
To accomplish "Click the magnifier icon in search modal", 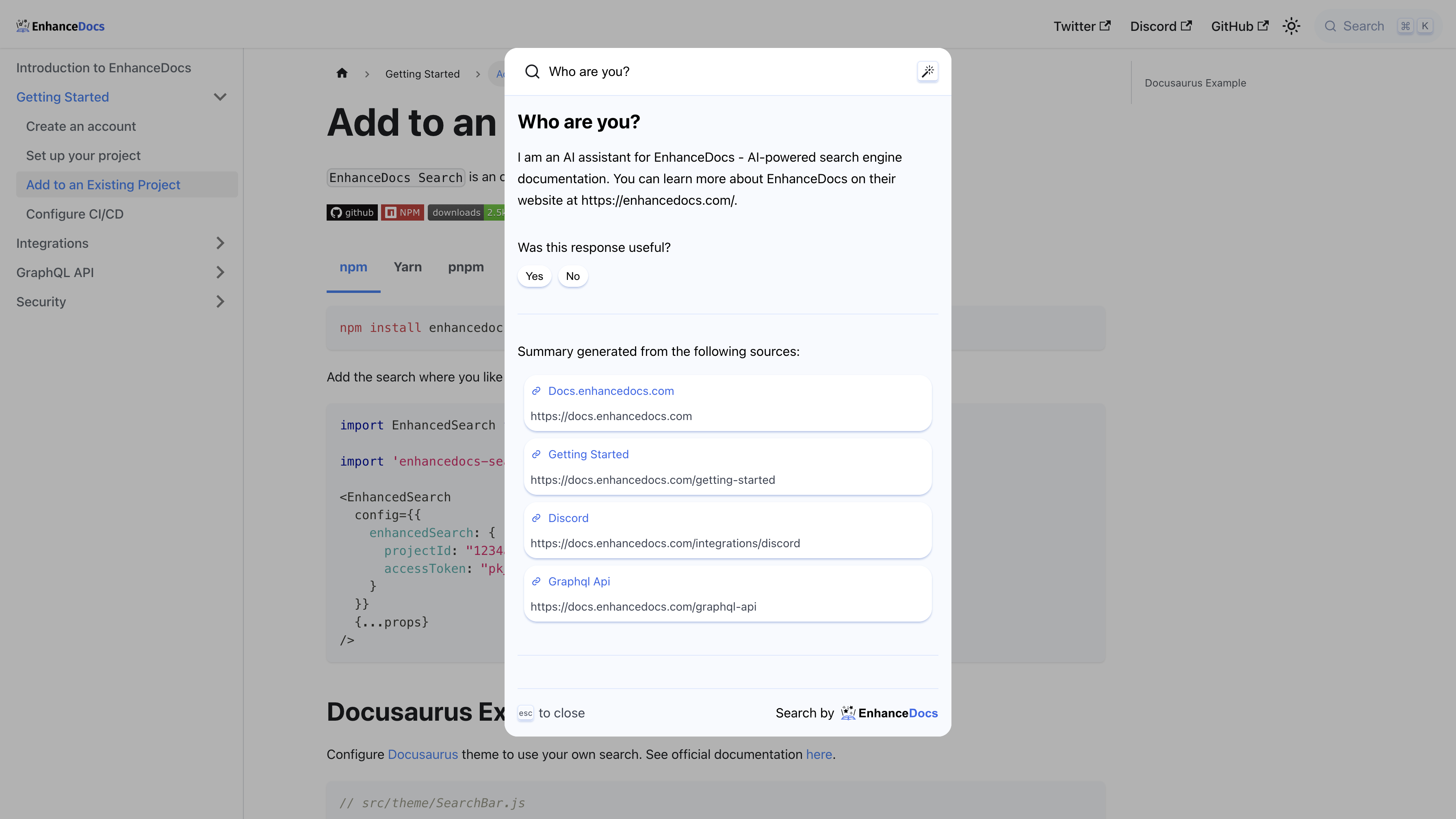I will click(x=532, y=72).
